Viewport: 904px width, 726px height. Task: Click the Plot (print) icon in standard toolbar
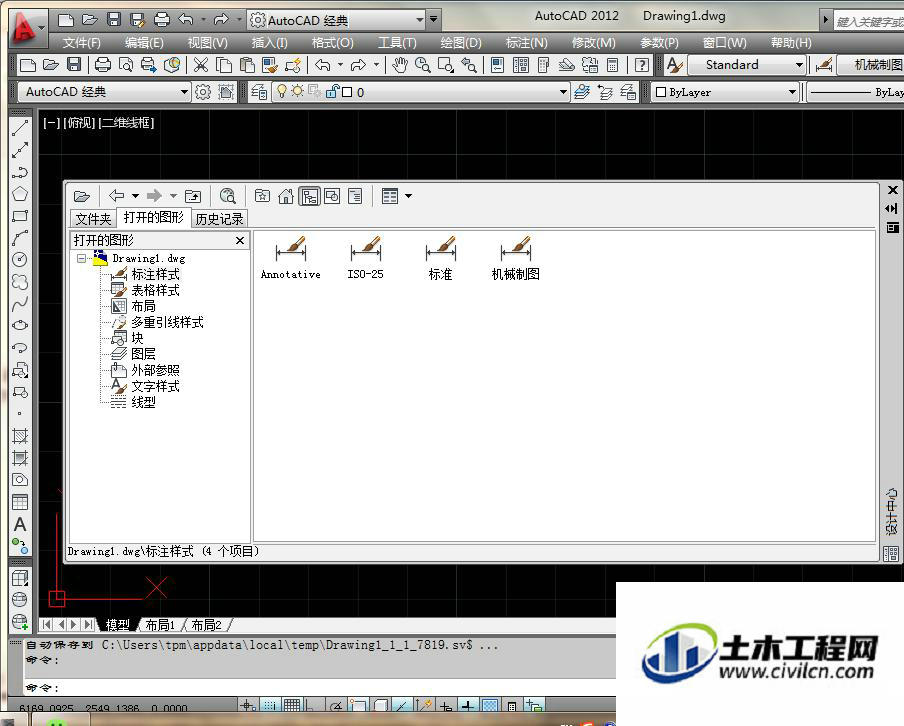(103, 65)
